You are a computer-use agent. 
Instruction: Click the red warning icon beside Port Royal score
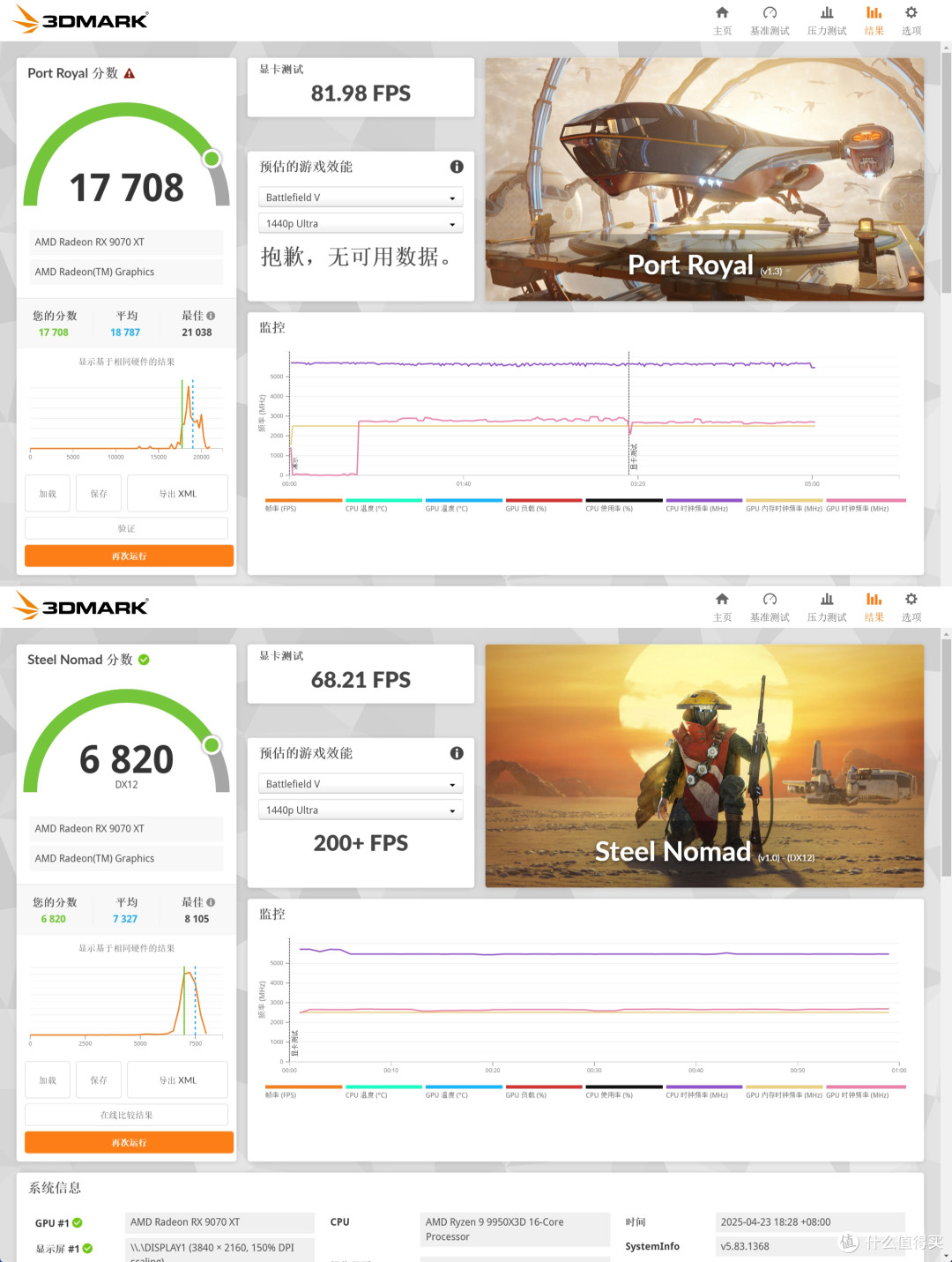coord(130,73)
